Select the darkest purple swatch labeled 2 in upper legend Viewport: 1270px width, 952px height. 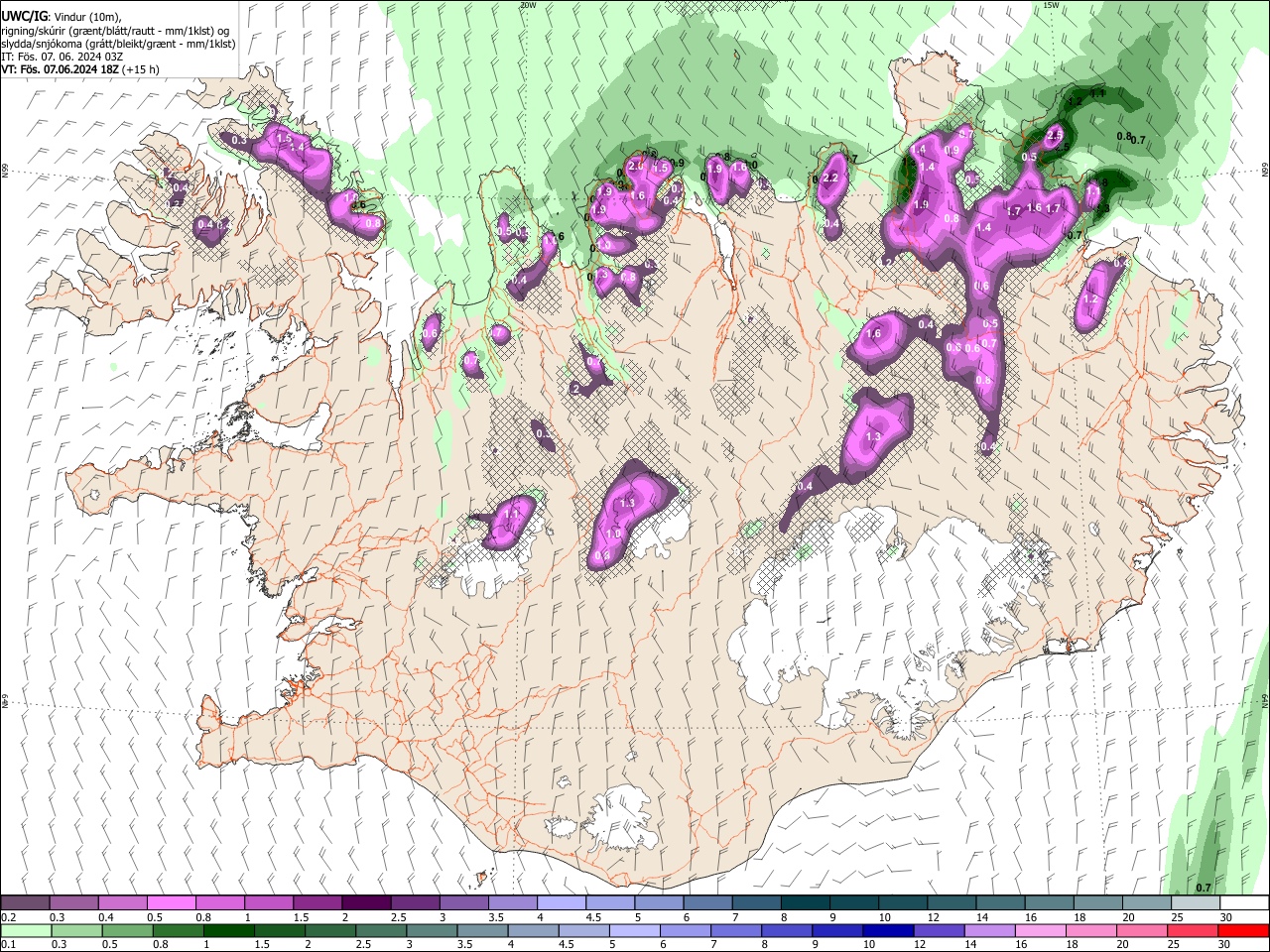(365, 902)
